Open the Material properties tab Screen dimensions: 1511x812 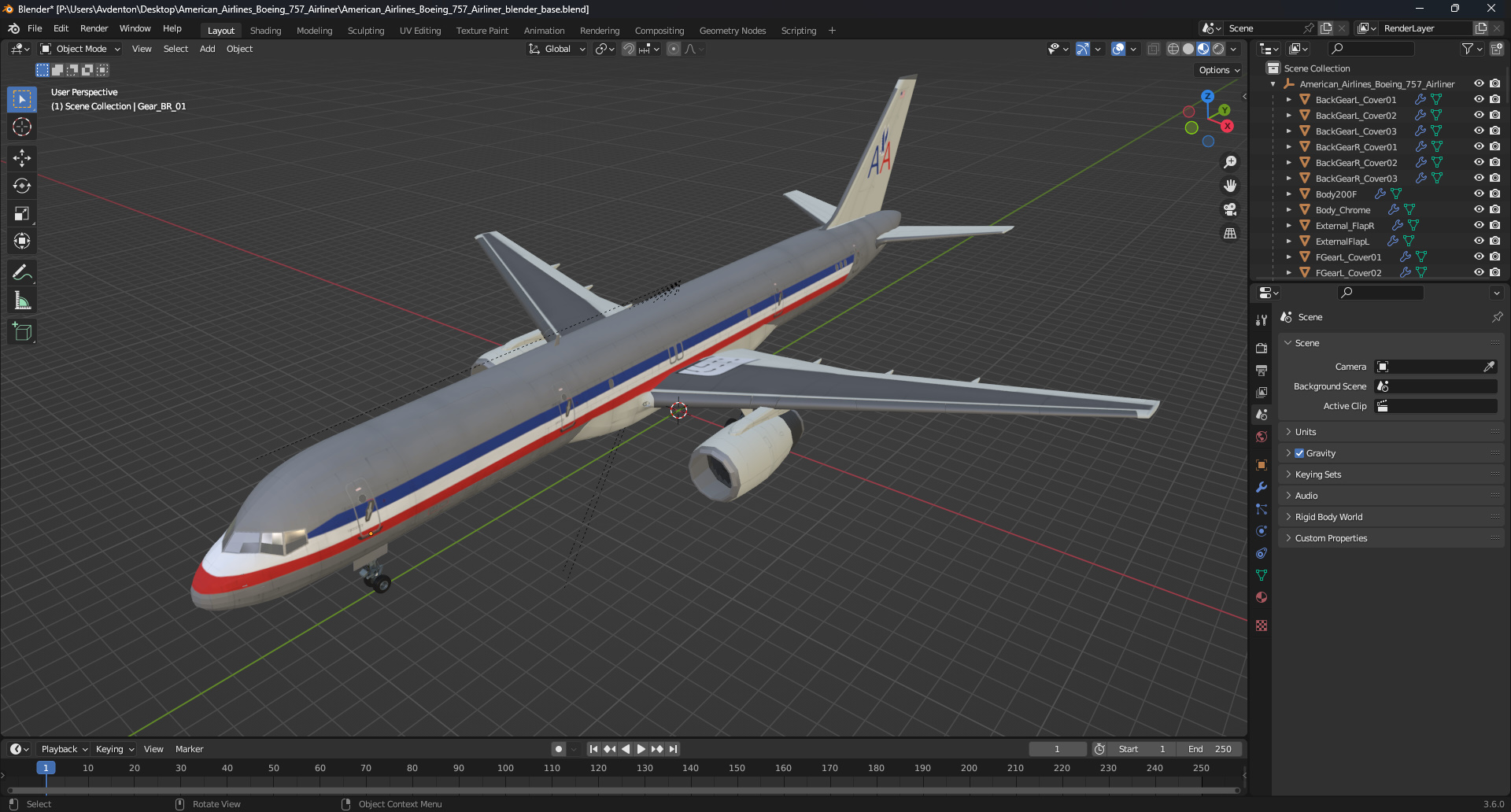(x=1262, y=597)
